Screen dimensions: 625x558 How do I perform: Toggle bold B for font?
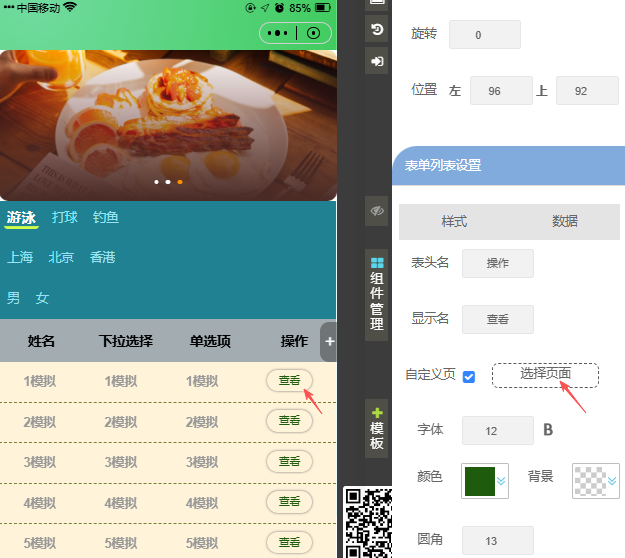point(548,430)
